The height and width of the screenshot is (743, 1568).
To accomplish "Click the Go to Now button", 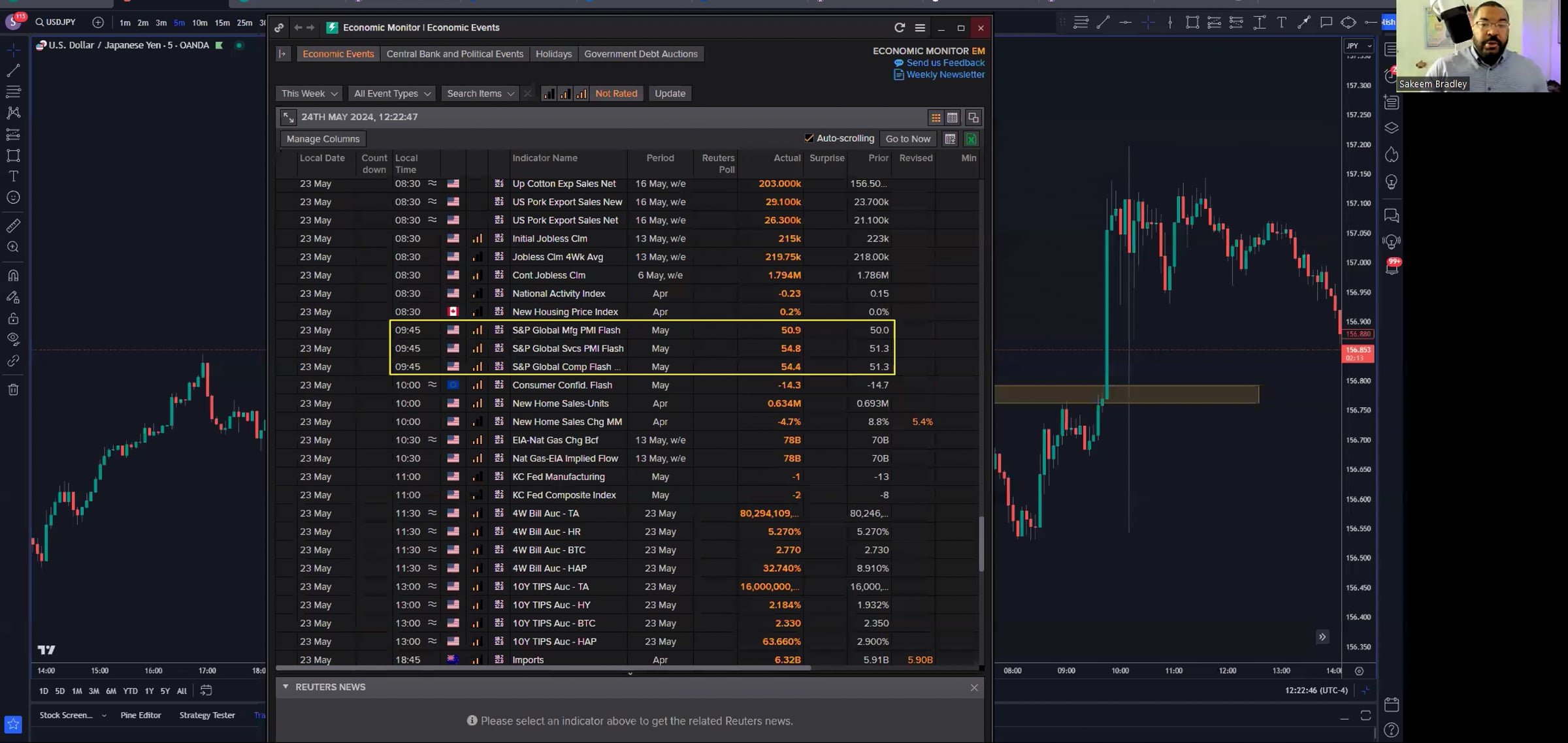I will [907, 139].
